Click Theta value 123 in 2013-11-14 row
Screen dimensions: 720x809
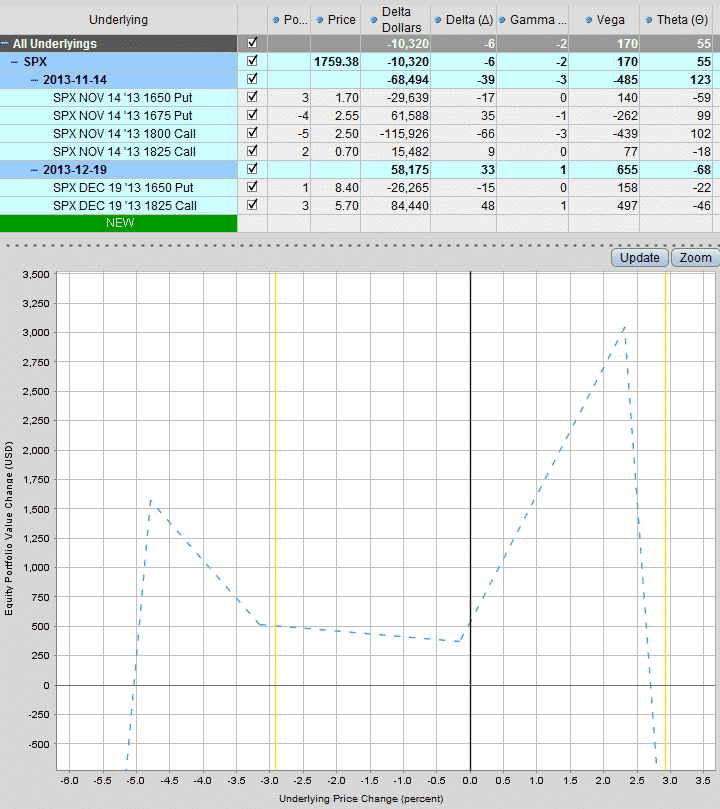(700, 80)
